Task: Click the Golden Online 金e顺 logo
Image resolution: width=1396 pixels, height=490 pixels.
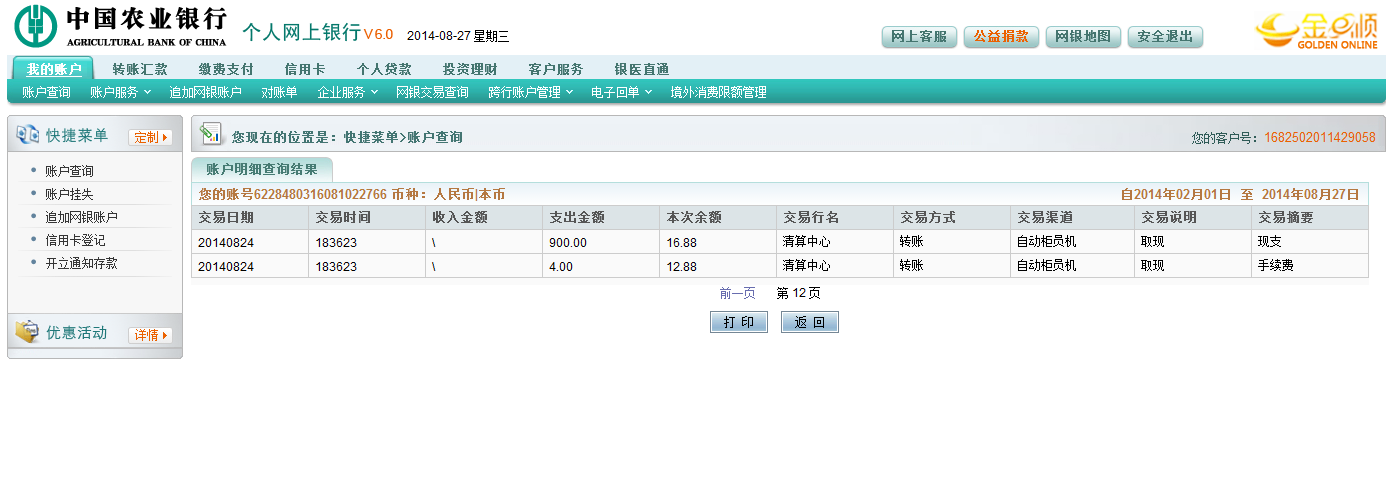Action: click(1317, 31)
